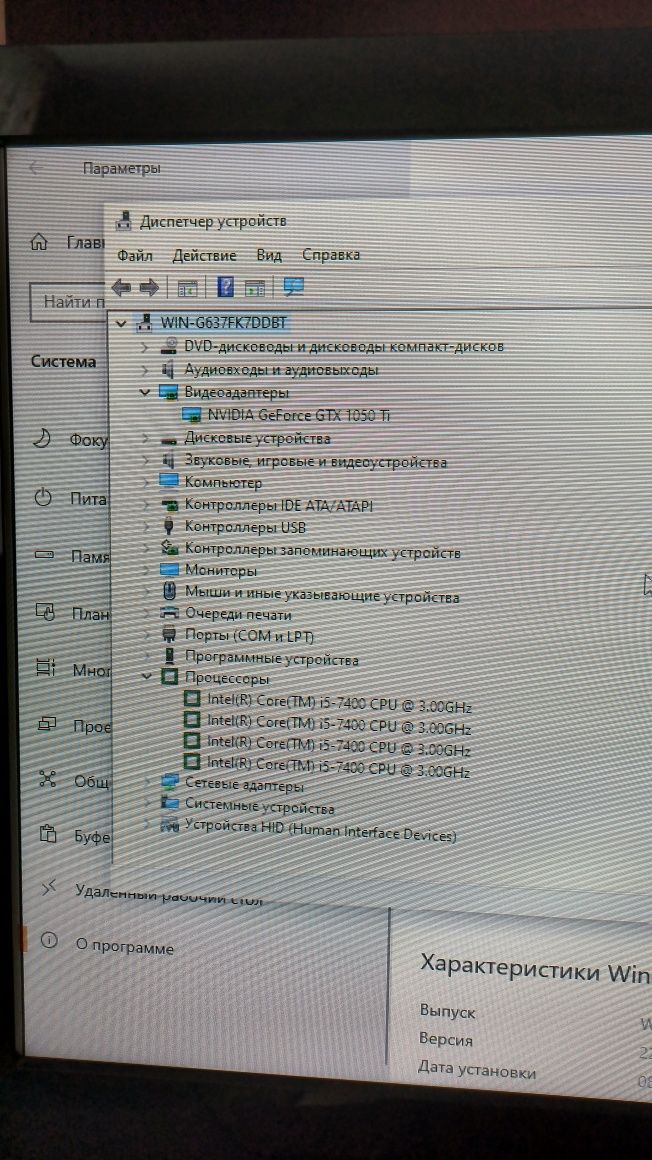Click the Видеоадаптеры display icon

[169, 392]
